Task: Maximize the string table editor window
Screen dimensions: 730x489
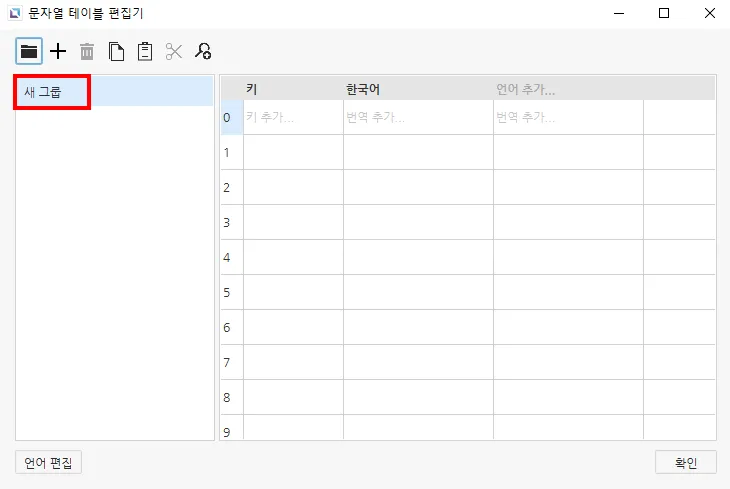Action: [664, 14]
